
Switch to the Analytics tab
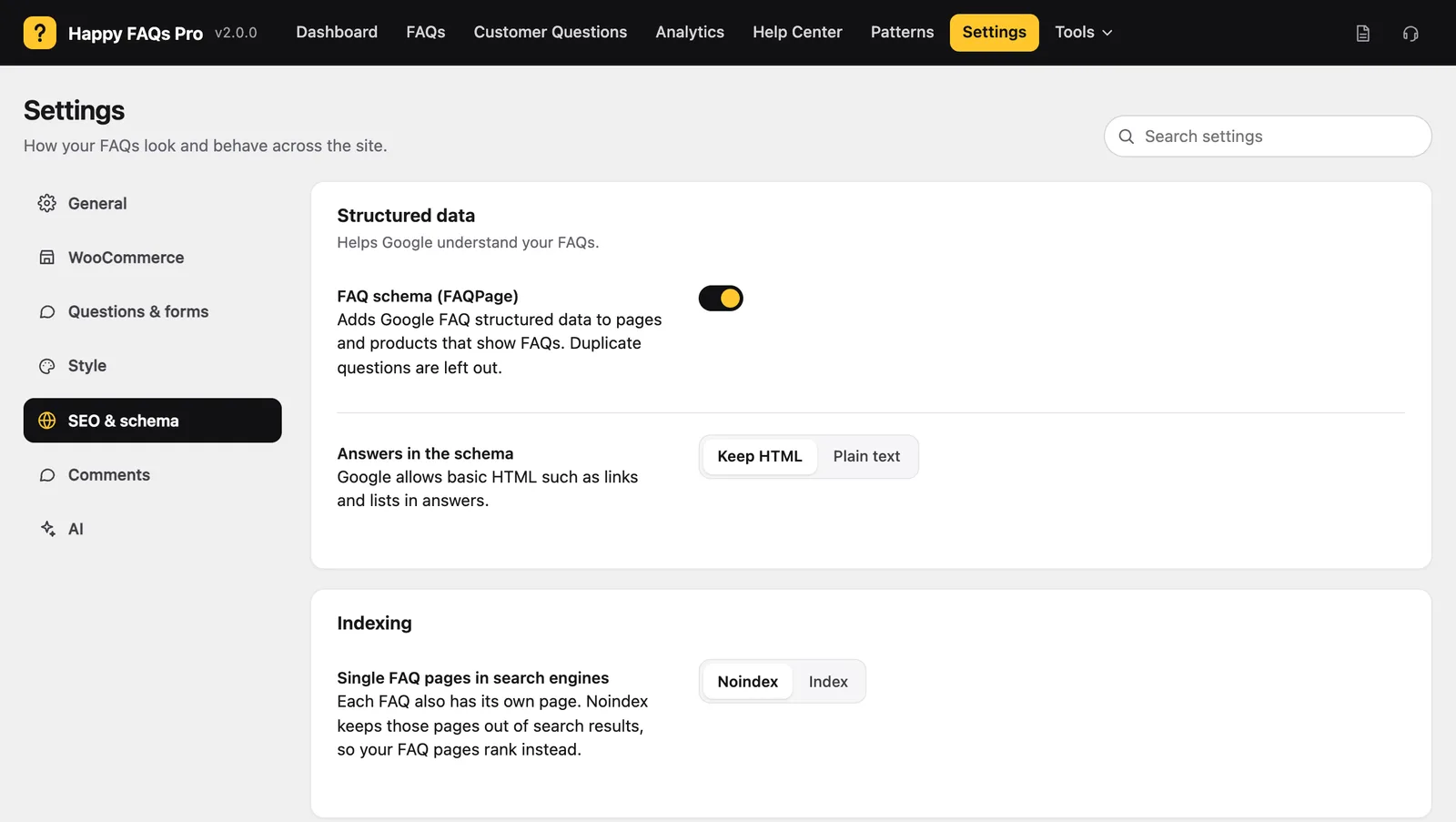tap(690, 33)
